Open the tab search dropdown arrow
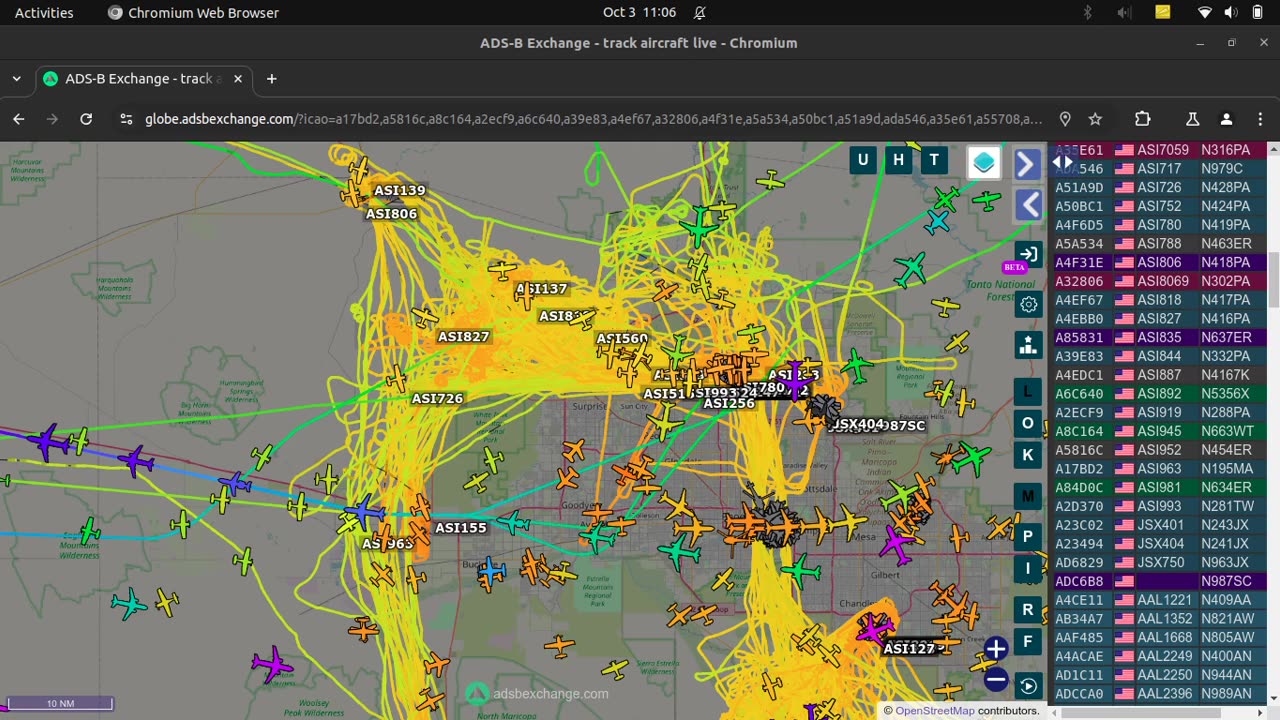1280x720 pixels. point(17,79)
